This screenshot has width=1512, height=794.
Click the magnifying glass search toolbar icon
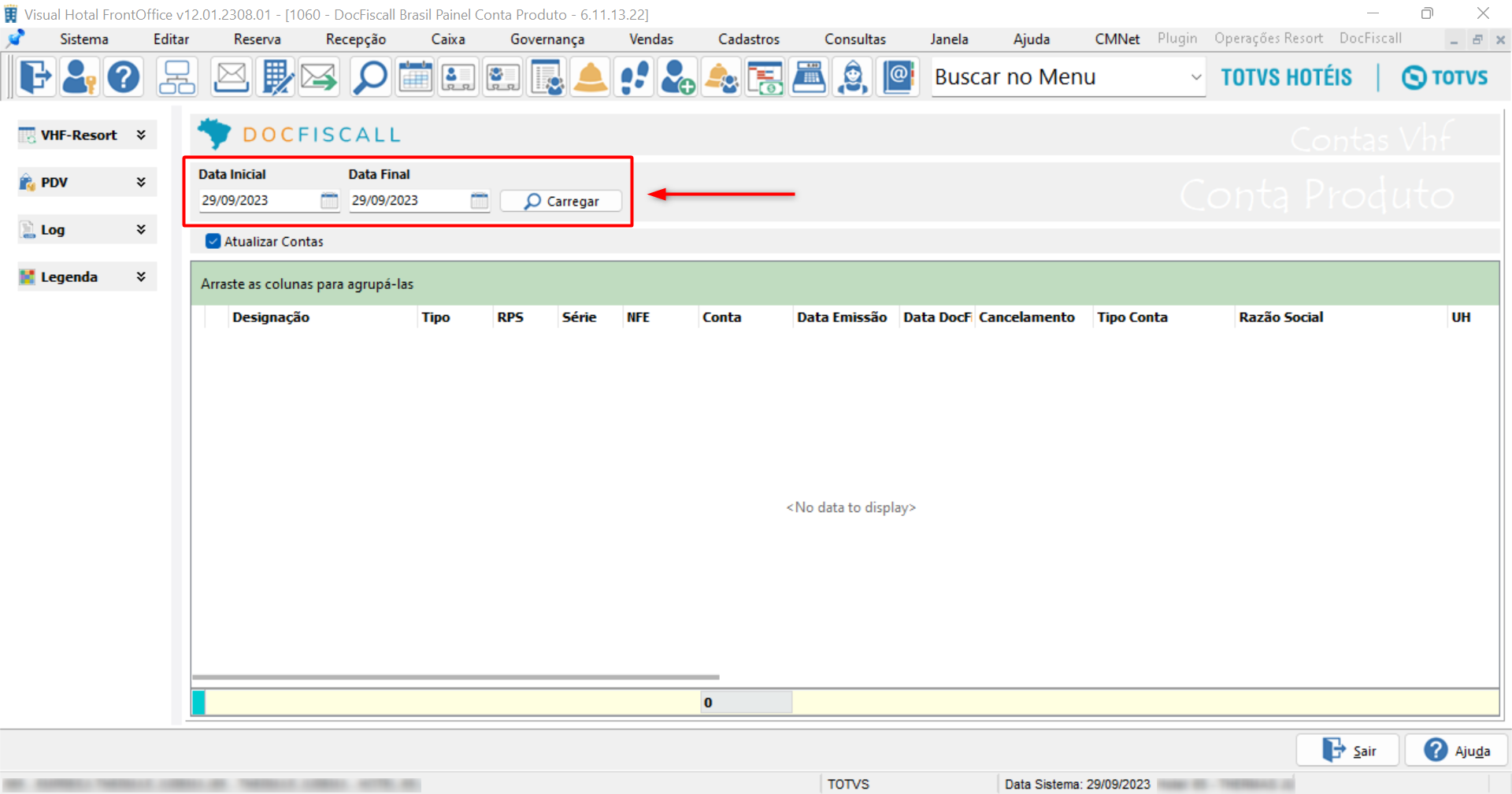point(370,77)
